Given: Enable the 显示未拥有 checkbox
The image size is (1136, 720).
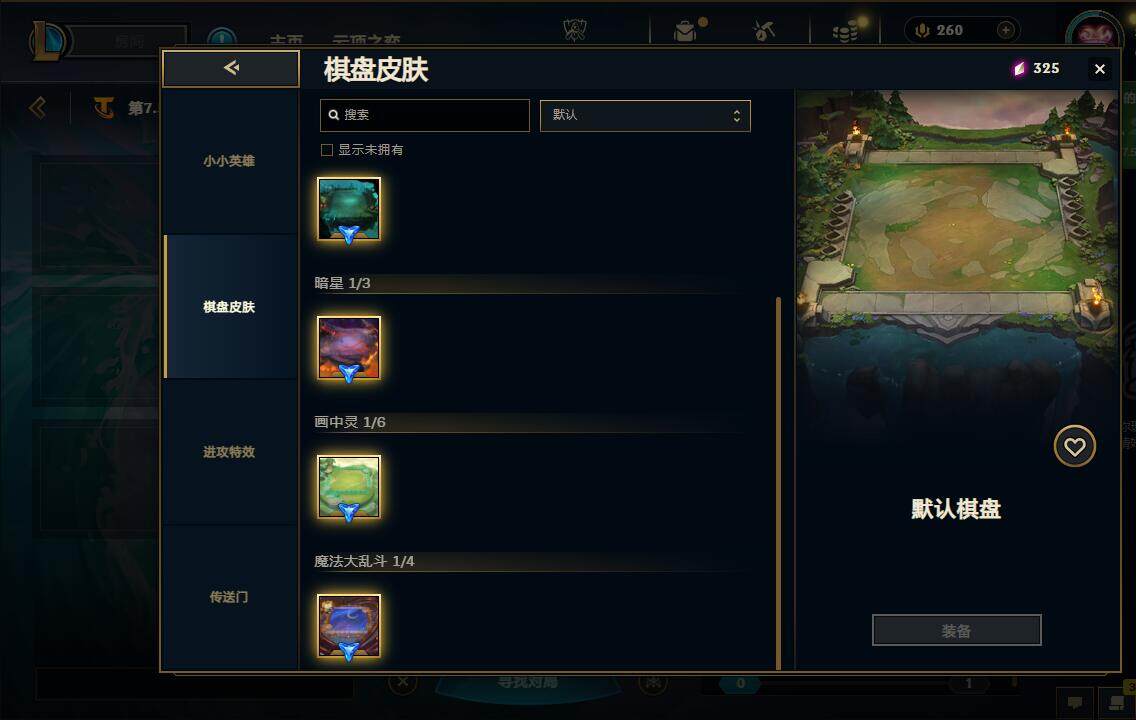Looking at the screenshot, I should pyautogui.click(x=327, y=150).
